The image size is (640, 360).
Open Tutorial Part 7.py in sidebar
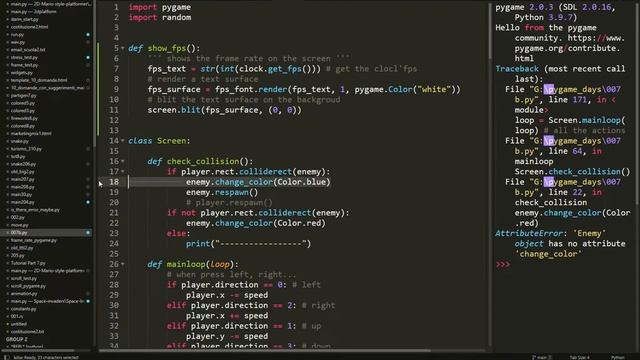(28, 263)
